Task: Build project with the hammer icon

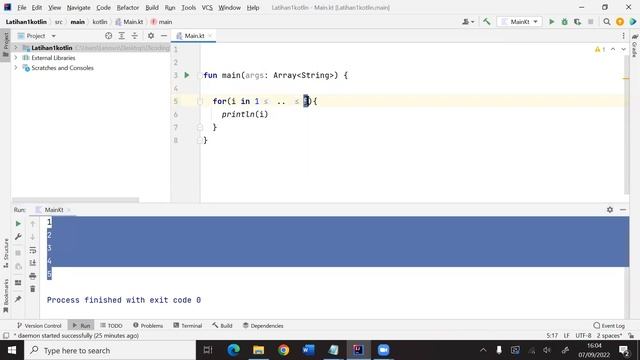Action: pos(487,22)
